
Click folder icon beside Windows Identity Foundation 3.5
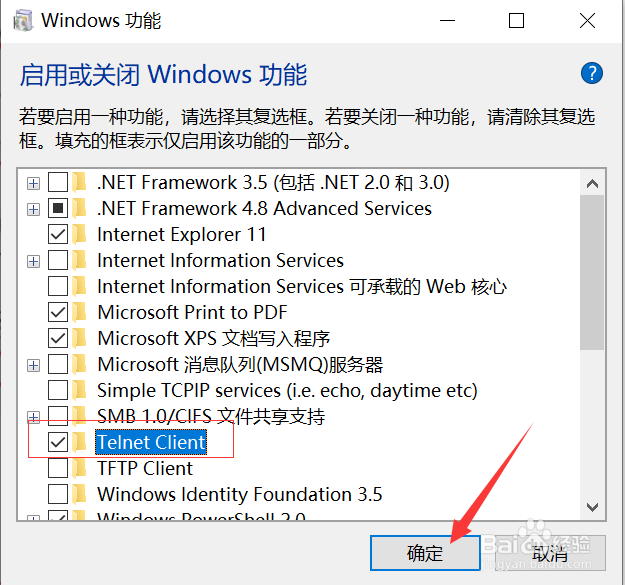[x=82, y=494]
